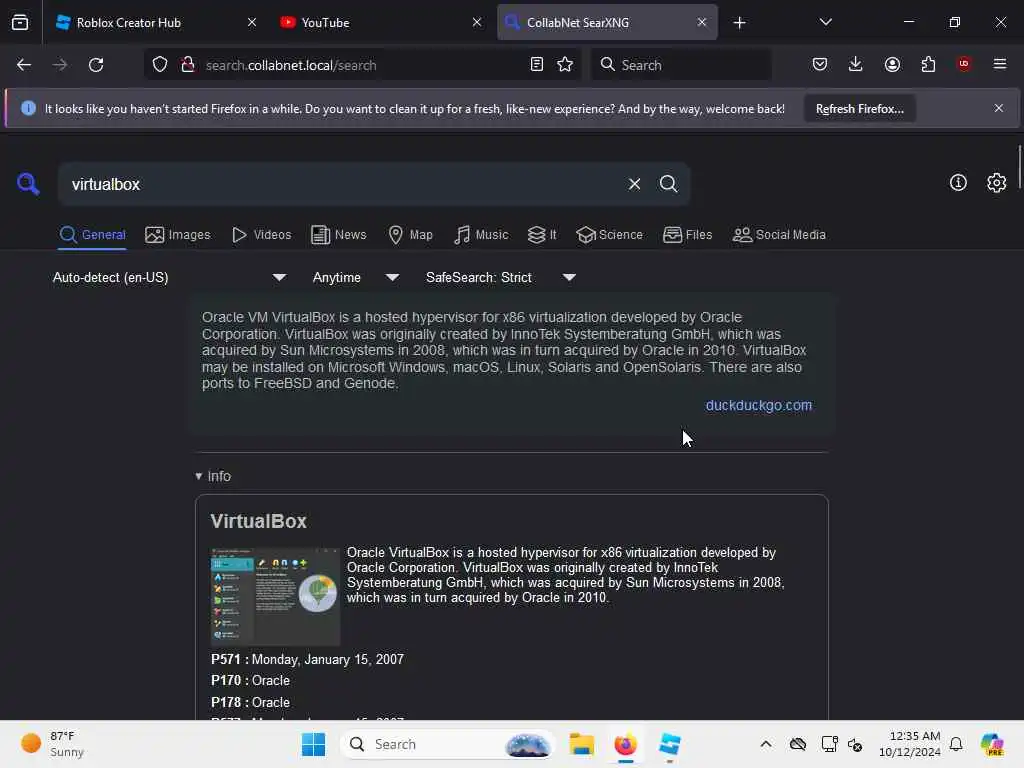The image size is (1024, 768).
Task: Click the VirtualBox infobox heading
Action: click(259, 521)
